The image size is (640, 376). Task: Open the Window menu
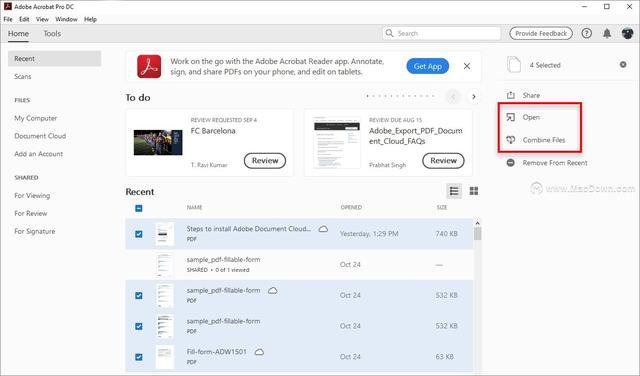point(66,19)
